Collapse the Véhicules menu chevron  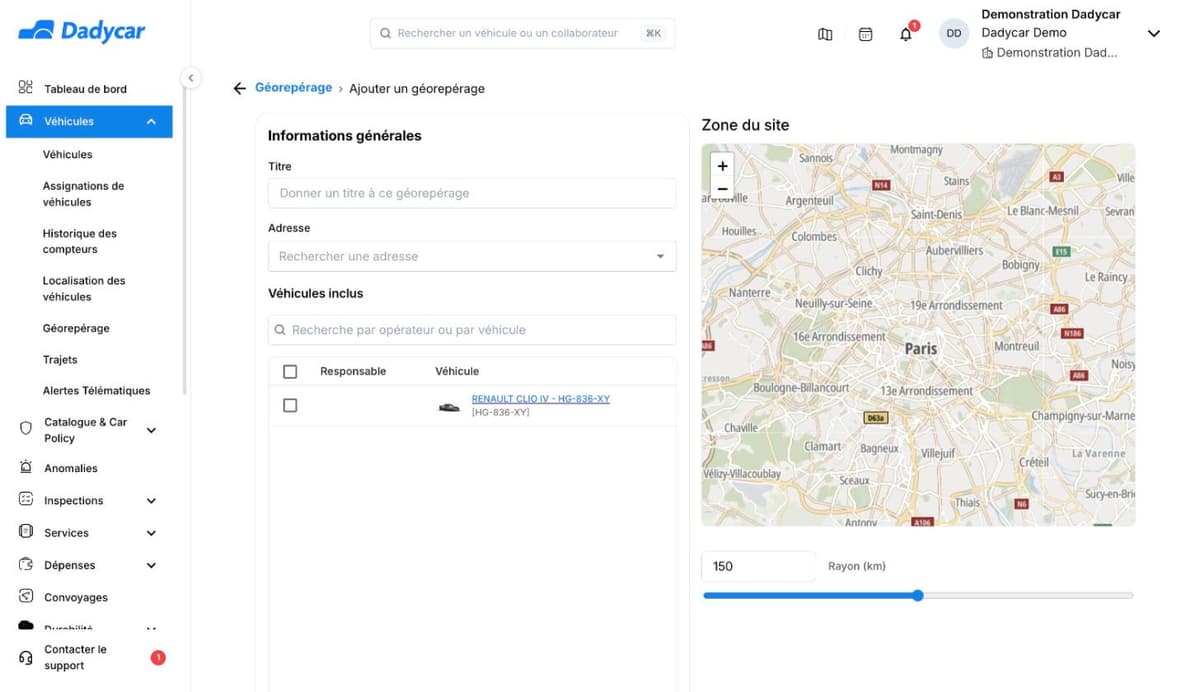tap(151, 121)
